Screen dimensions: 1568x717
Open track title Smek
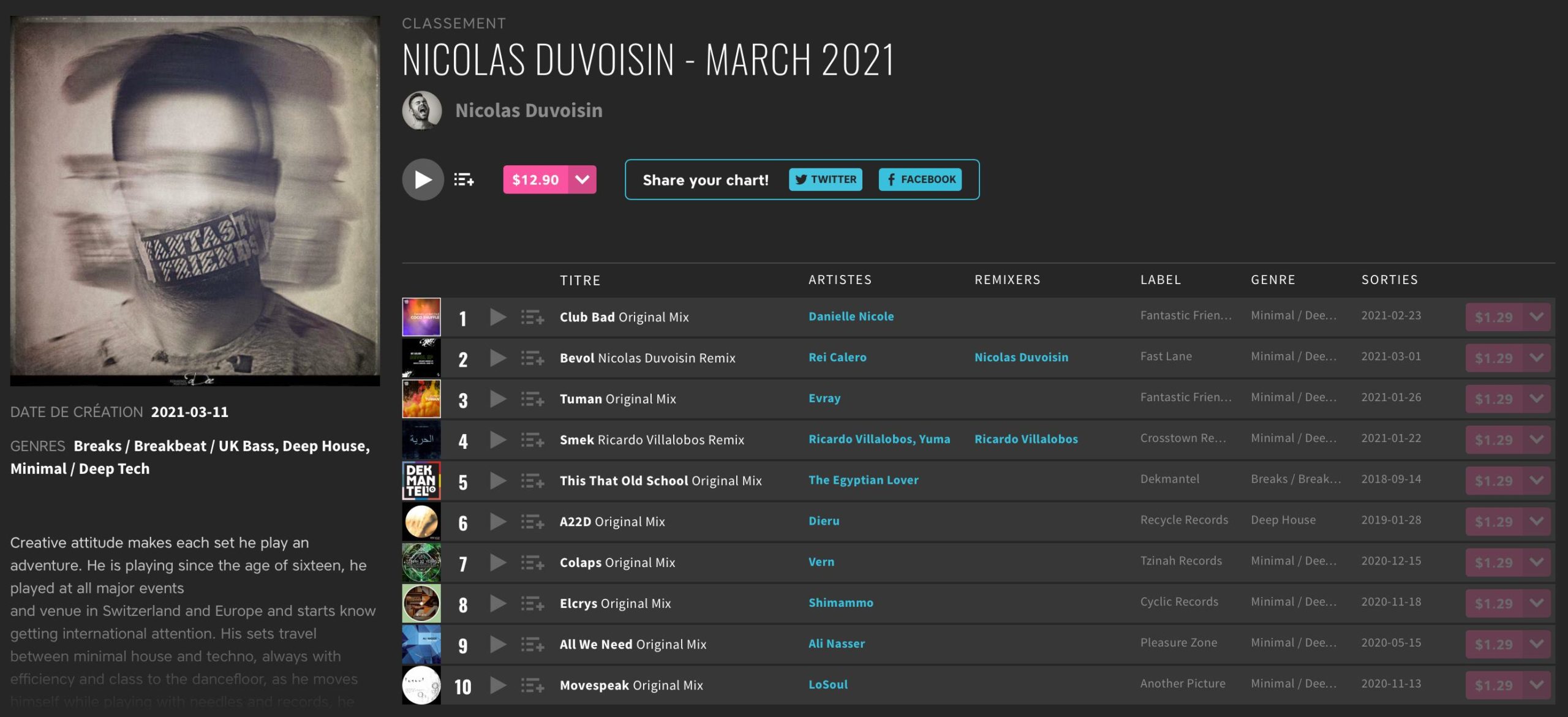pyautogui.click(x=577, y=440)
